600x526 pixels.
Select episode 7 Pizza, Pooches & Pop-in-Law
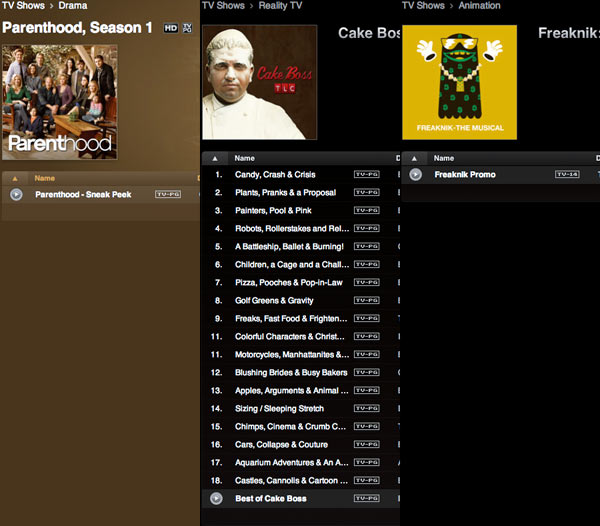tap(288, 282)
